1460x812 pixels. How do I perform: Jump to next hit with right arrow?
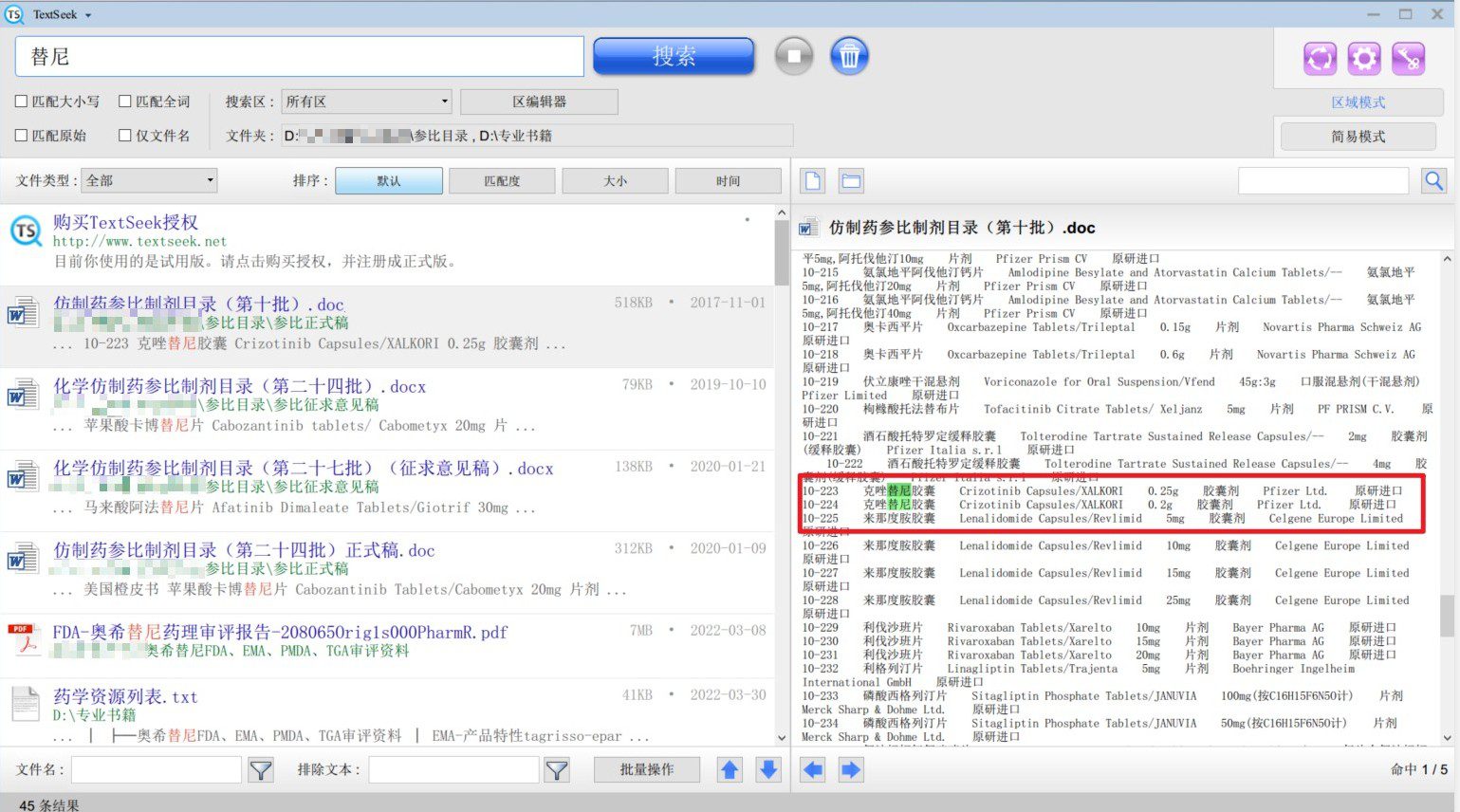pos(851,769)
